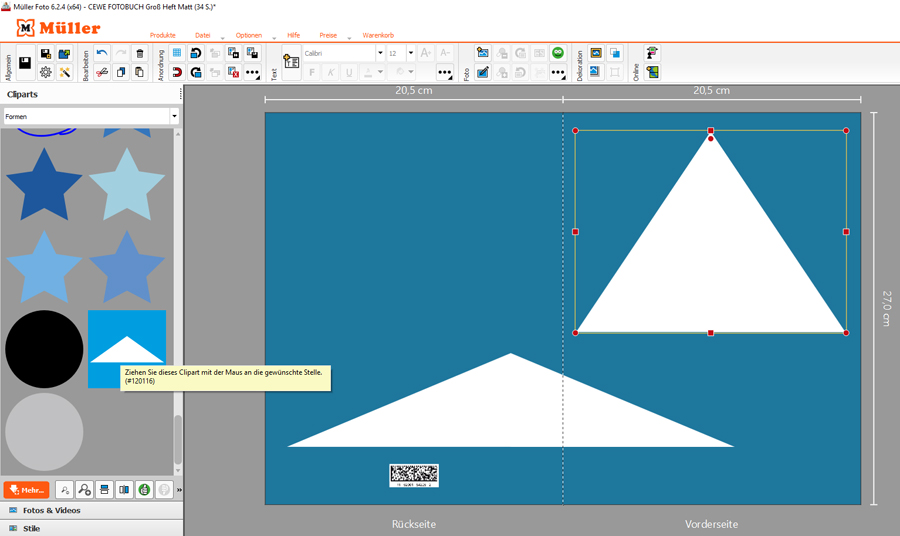Click the trash can delete icon
The height and width of the screenshot is (536, 900).
pyautogui.click(x=139, y=53)
